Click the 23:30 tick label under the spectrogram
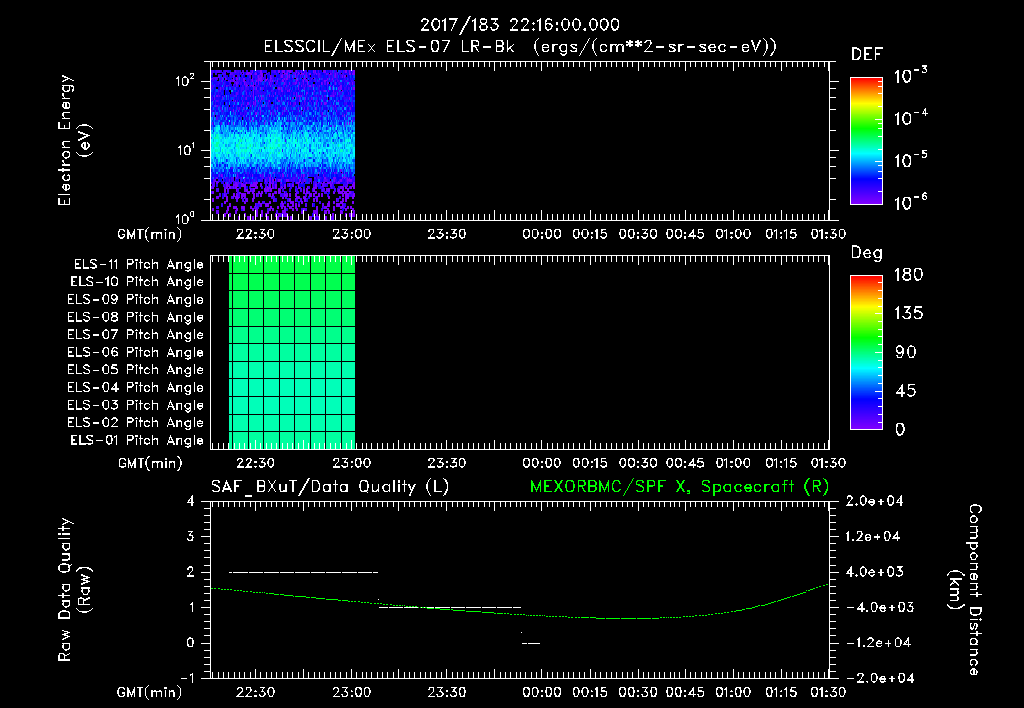The image size is (1024, 708). click(x=447, y=234)
